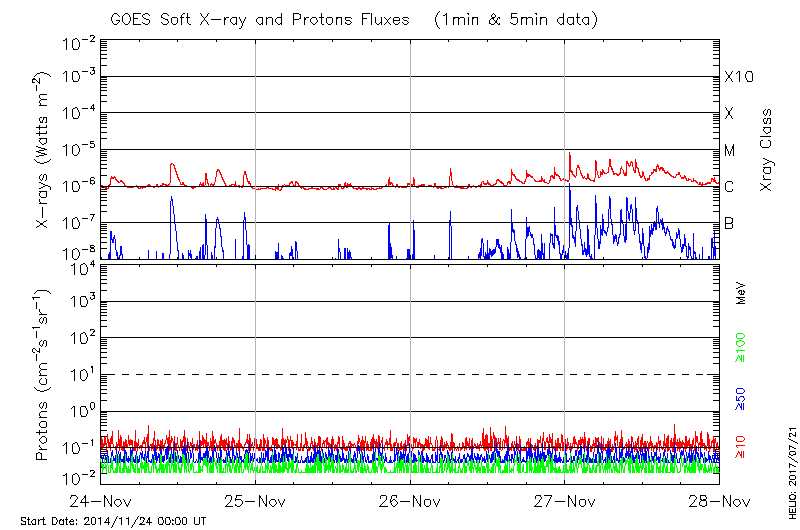Click the 'Start Date: 2014/11/24' text

pos(113,521)
